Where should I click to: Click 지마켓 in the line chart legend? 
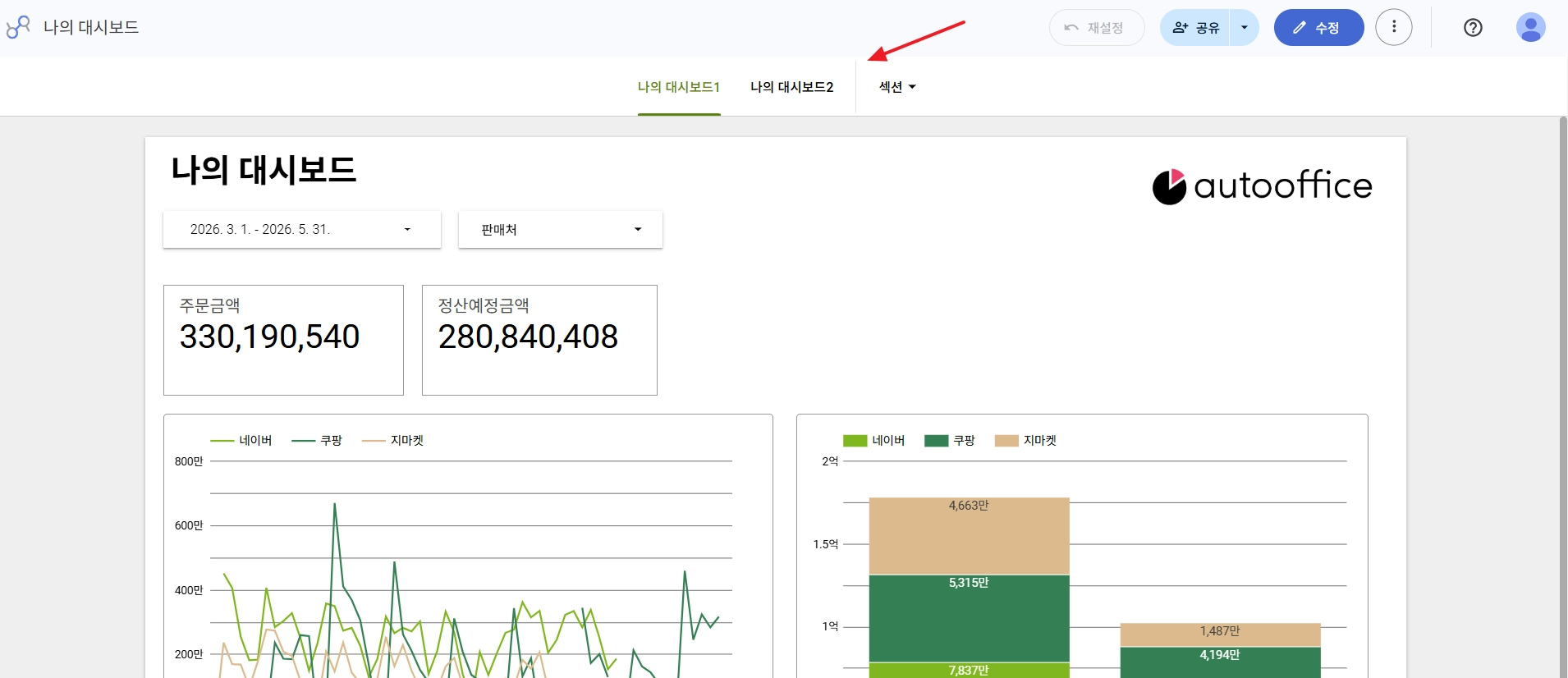click(x=393, y=441)
